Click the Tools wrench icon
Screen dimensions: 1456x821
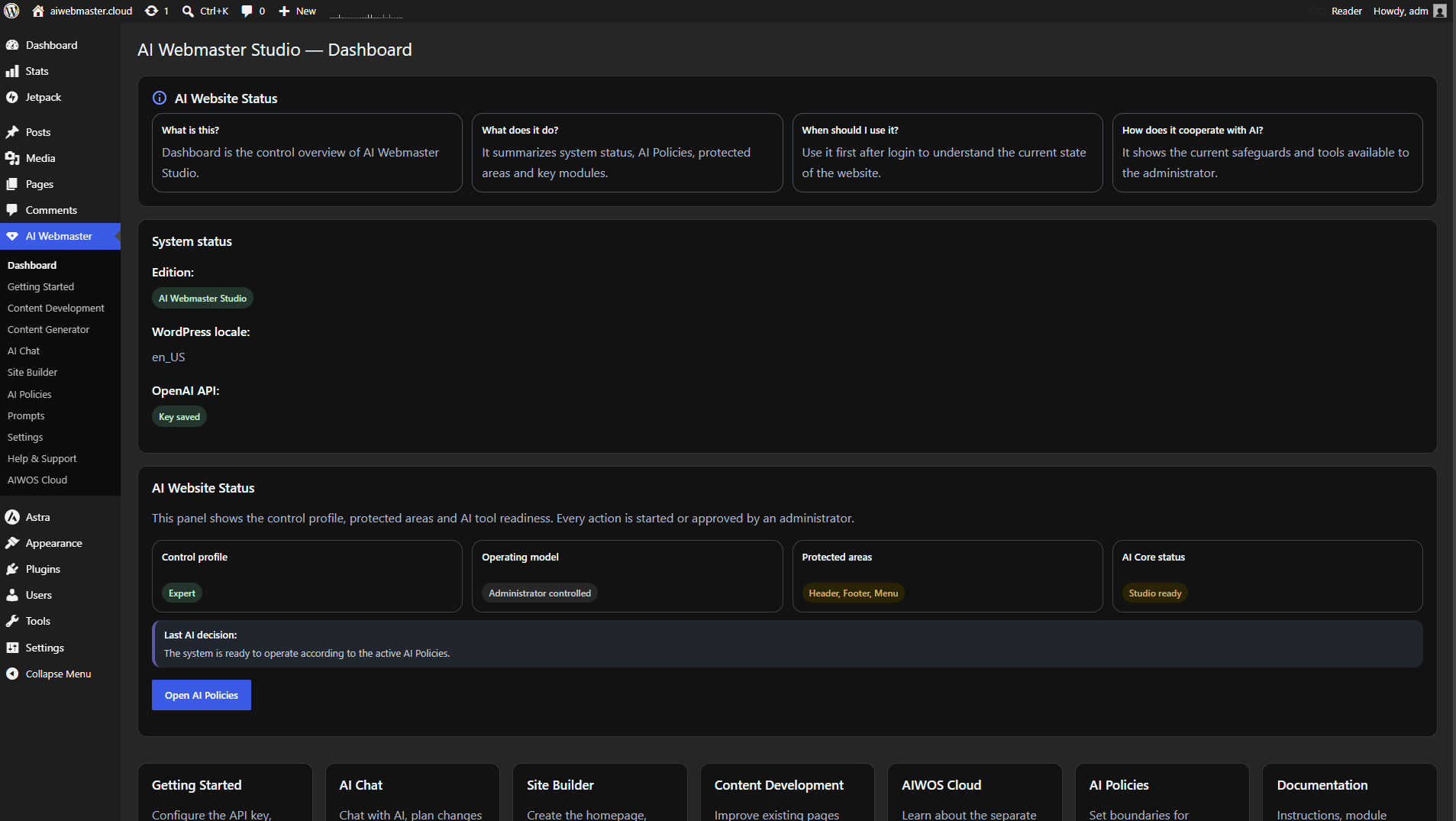point(12,621)
